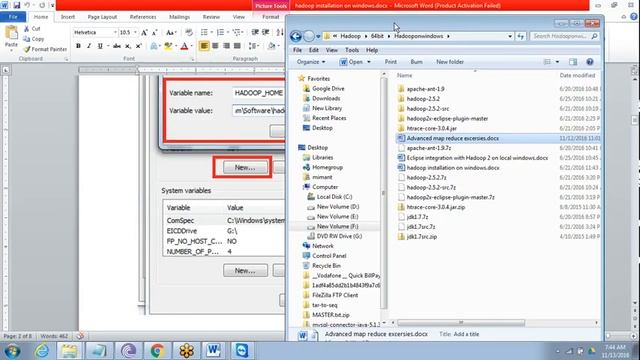This screenshot has width=640, height=360.
Task: Click the font color icon in Word
Action: tap(184, 46)
